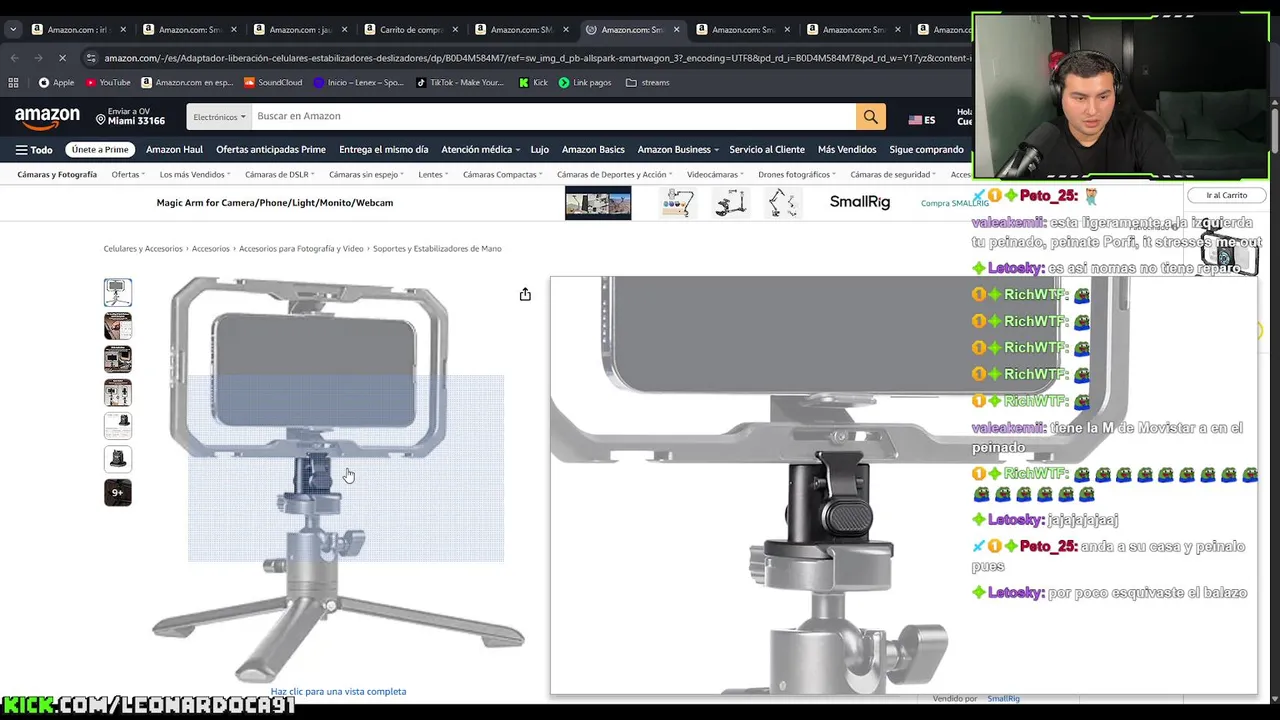Open the YouTube bookmark
Screen dimensions: 1280x720
tap(108, 83)
